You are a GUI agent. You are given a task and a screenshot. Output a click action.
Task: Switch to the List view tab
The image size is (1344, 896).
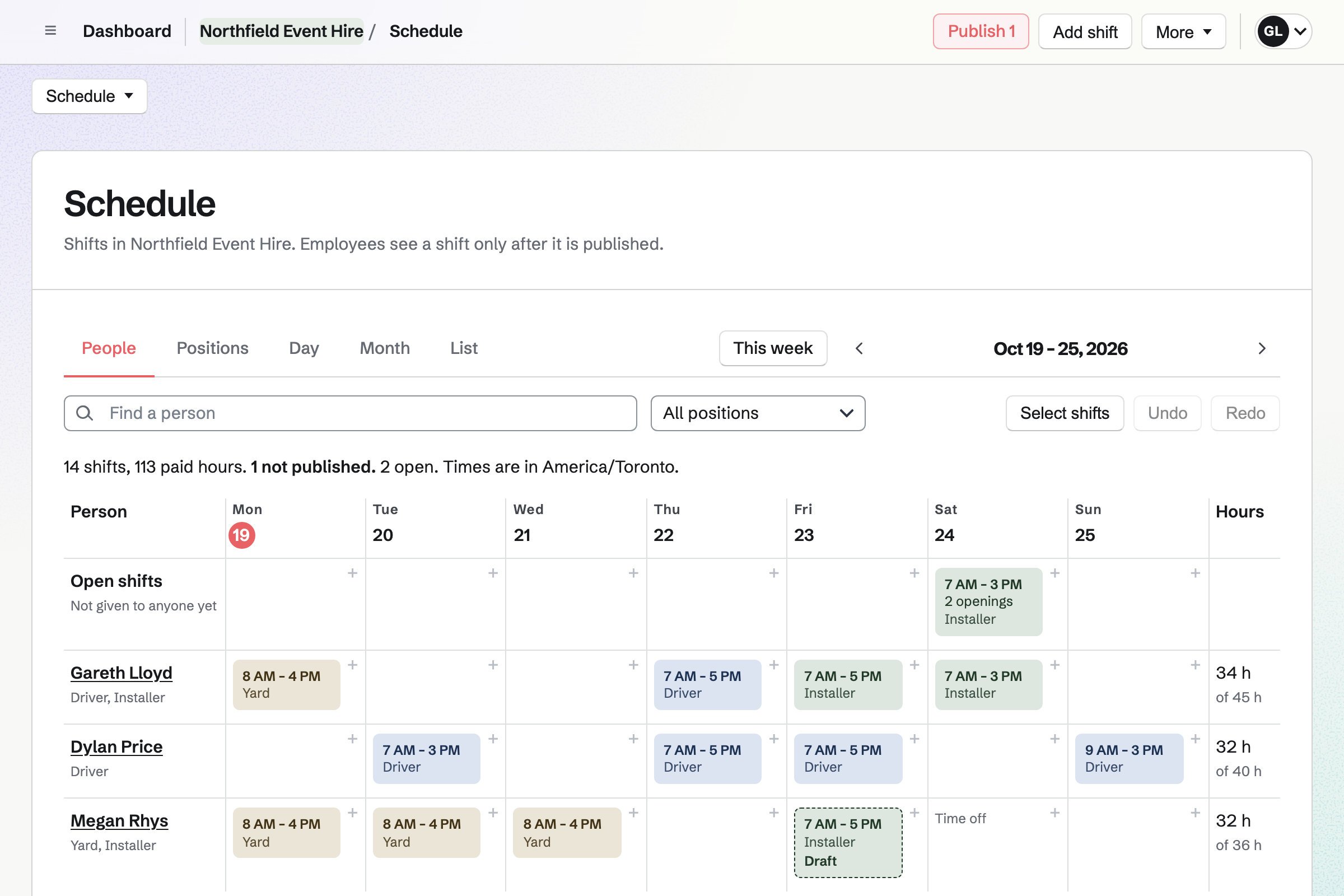coord(464,348)
